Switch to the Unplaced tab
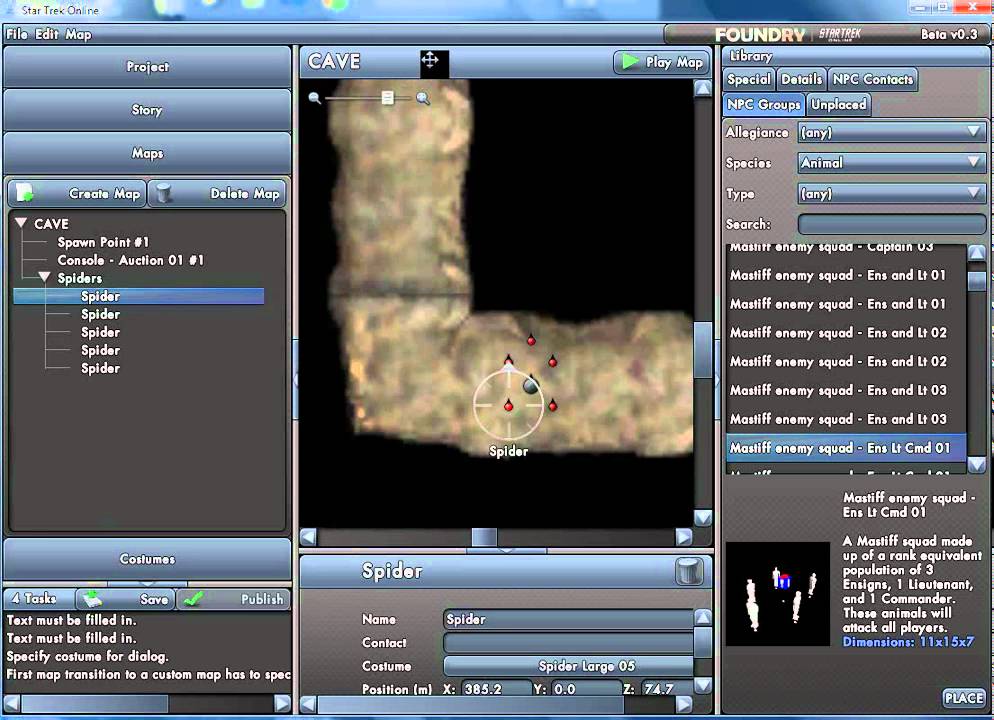Image resolution: width=994 pixels, height=720 pixels. point(839,104)
